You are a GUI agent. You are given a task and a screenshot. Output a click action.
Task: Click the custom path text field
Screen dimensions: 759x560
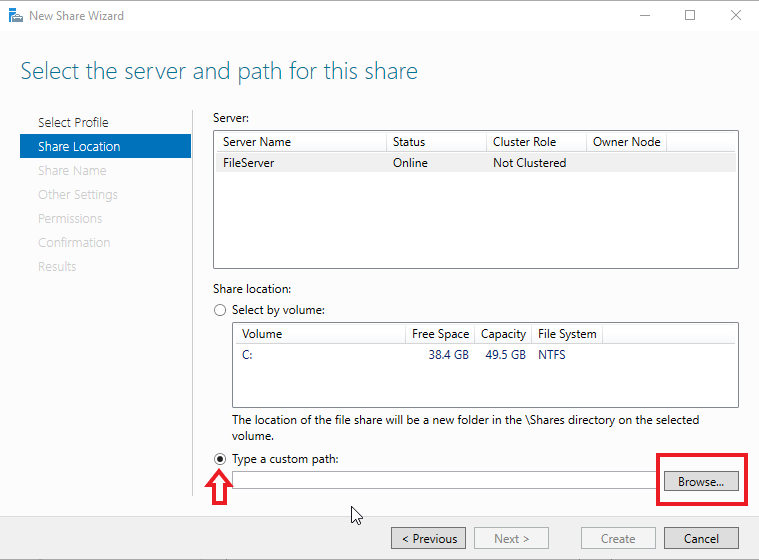(x=444, y=480)
